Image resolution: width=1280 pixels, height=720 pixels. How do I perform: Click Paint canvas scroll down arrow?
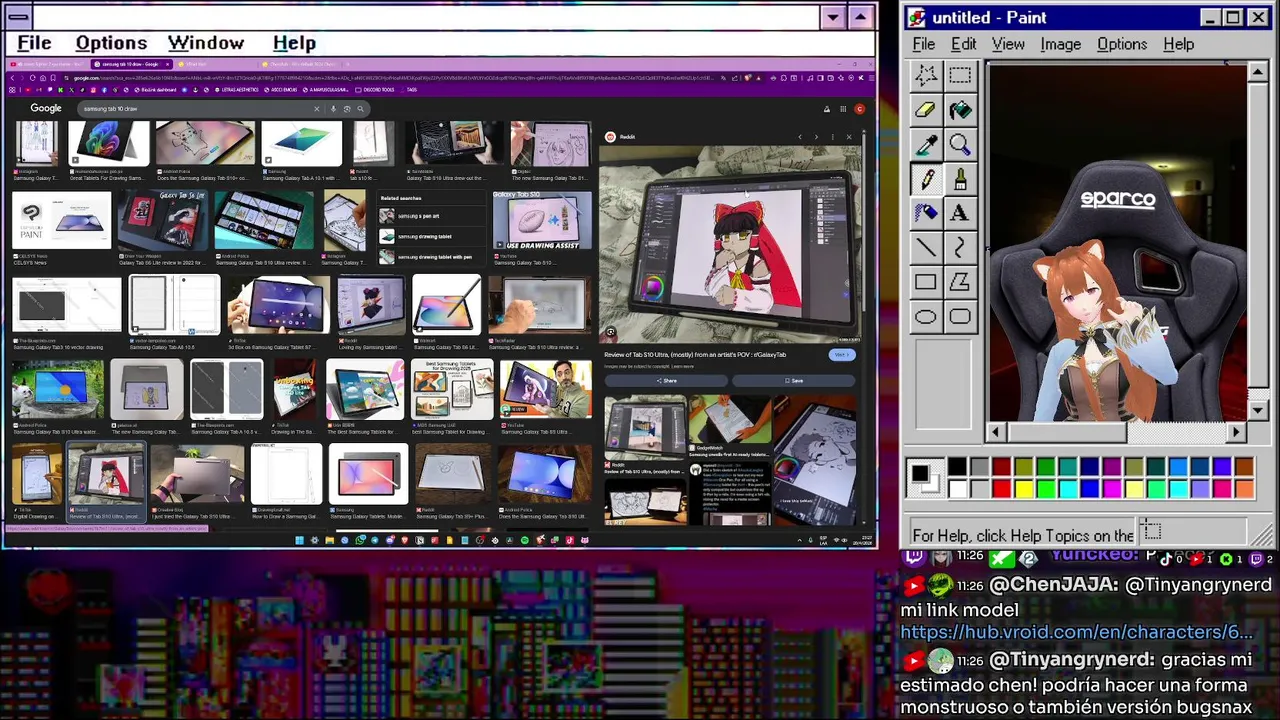[1258, 410]
